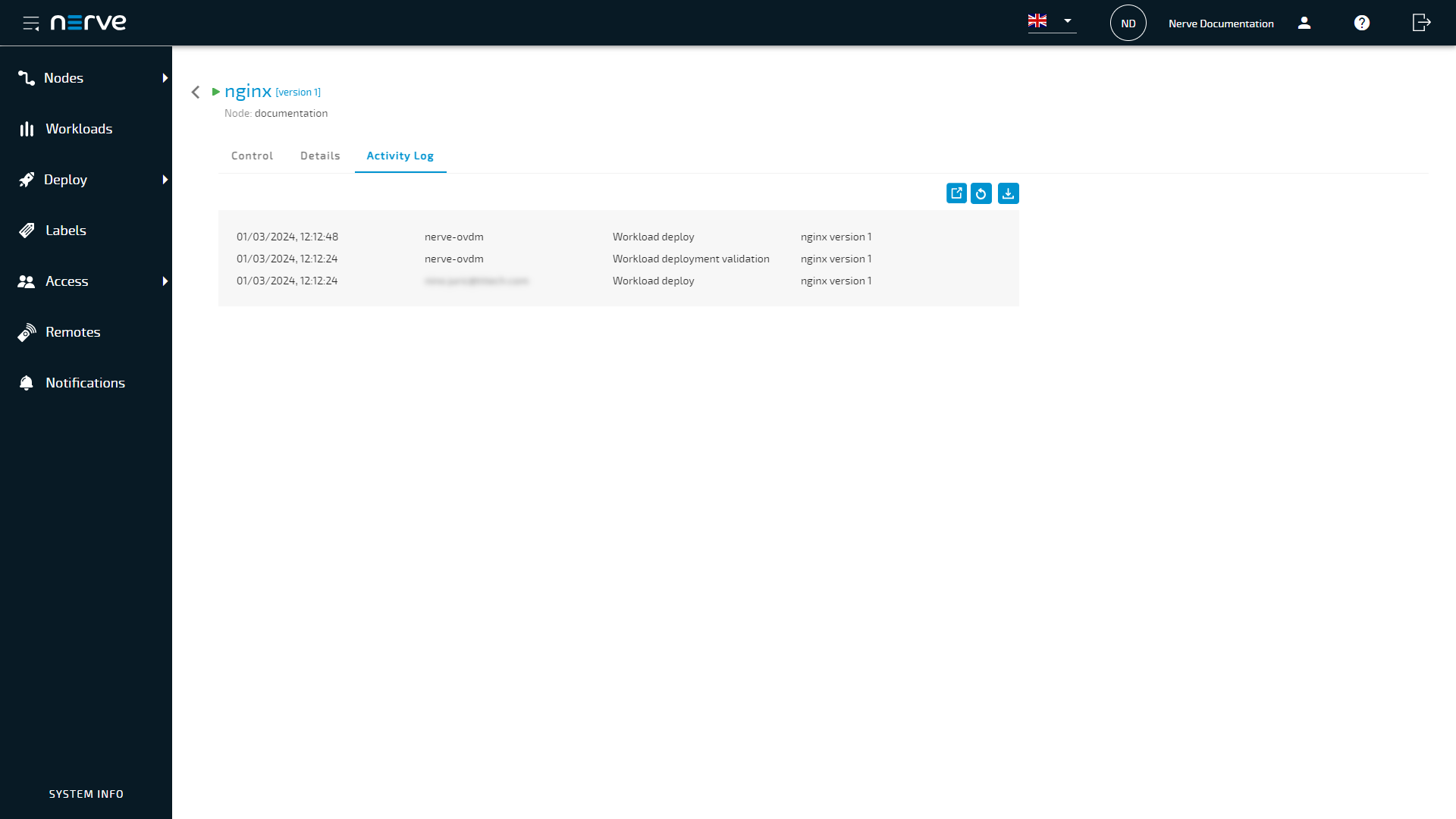The height and width of the screenshot is (819, 1456).
Task: Toggle the hamburger menu open
Action: tap(30, 22)
